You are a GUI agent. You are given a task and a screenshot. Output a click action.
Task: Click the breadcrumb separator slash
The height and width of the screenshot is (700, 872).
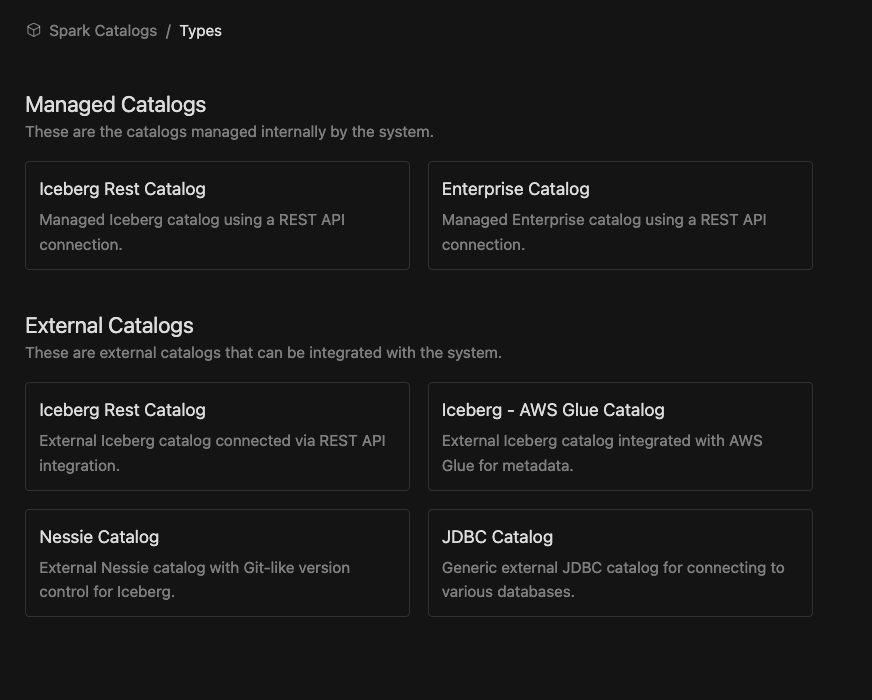tap(168, 30)
